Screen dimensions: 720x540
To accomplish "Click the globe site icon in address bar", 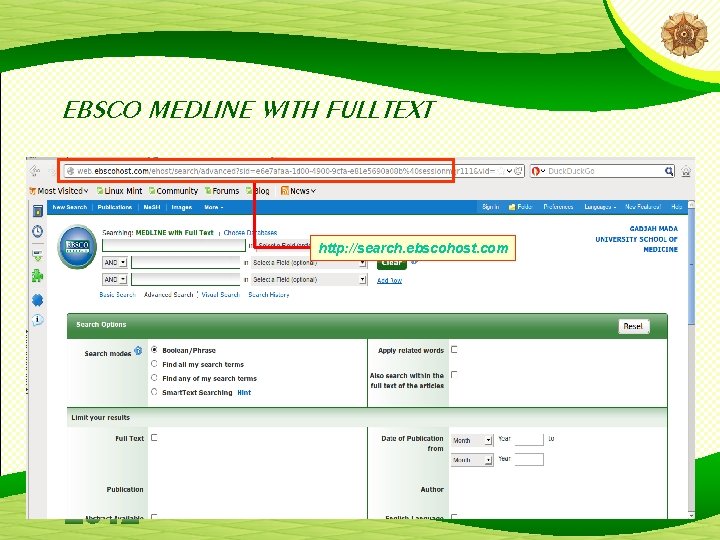I will point(70,171).
